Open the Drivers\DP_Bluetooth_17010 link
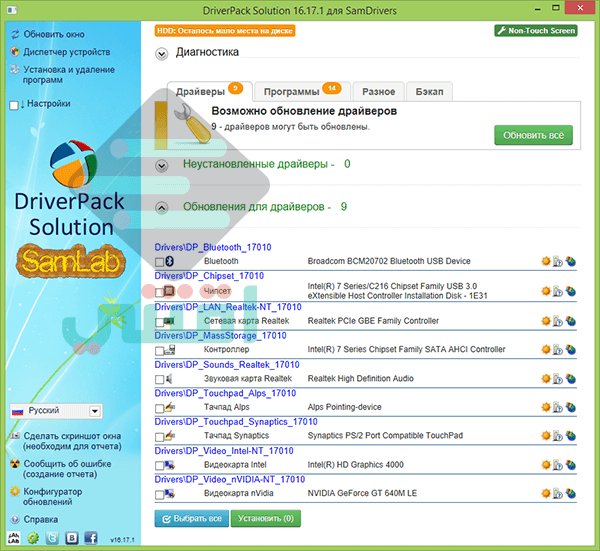Viewport: 600px width, 551px height. [213, 248]
